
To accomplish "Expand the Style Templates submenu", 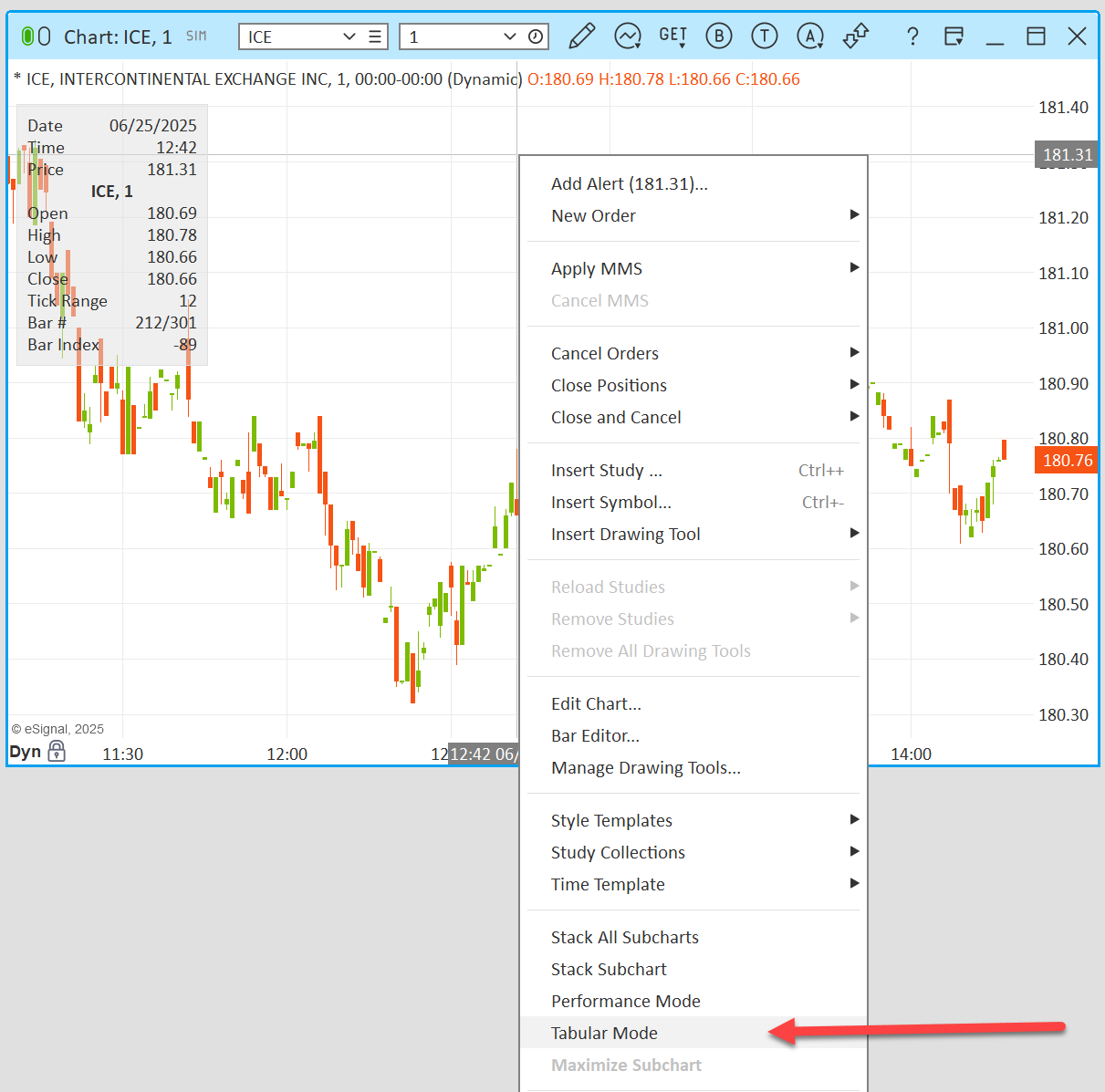I will [693, 821].
